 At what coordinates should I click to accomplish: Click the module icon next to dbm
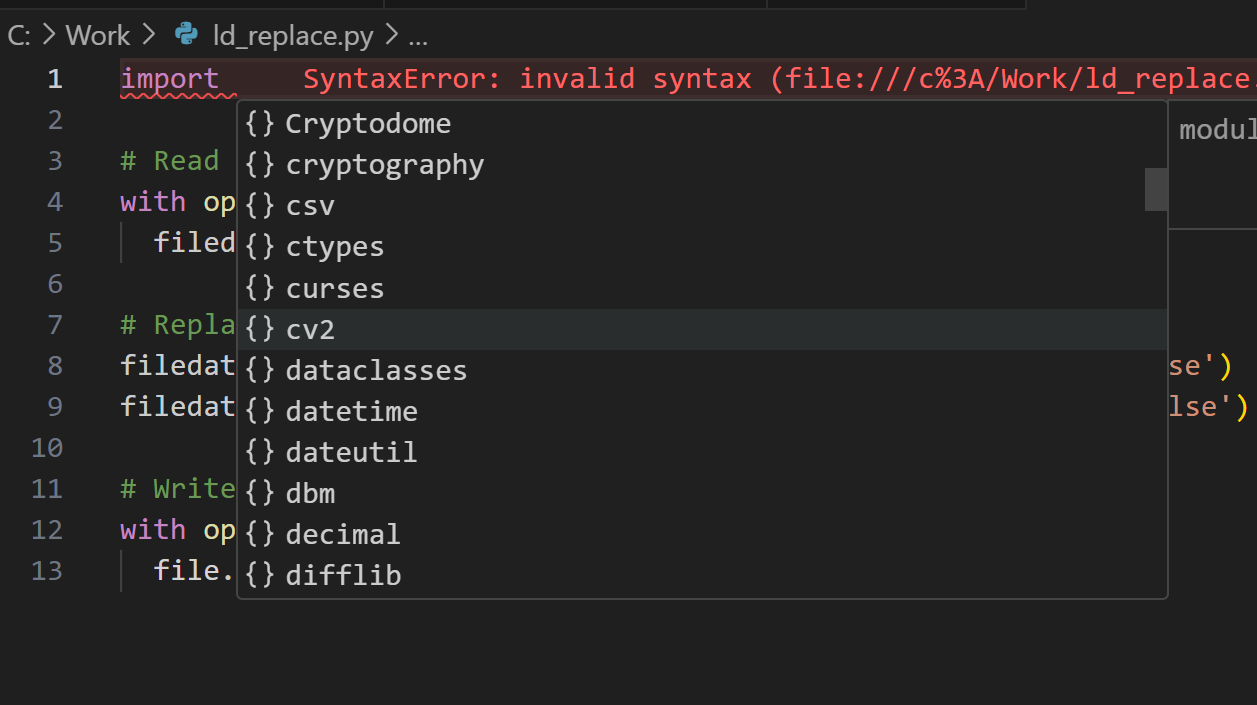tap(260, 493)
